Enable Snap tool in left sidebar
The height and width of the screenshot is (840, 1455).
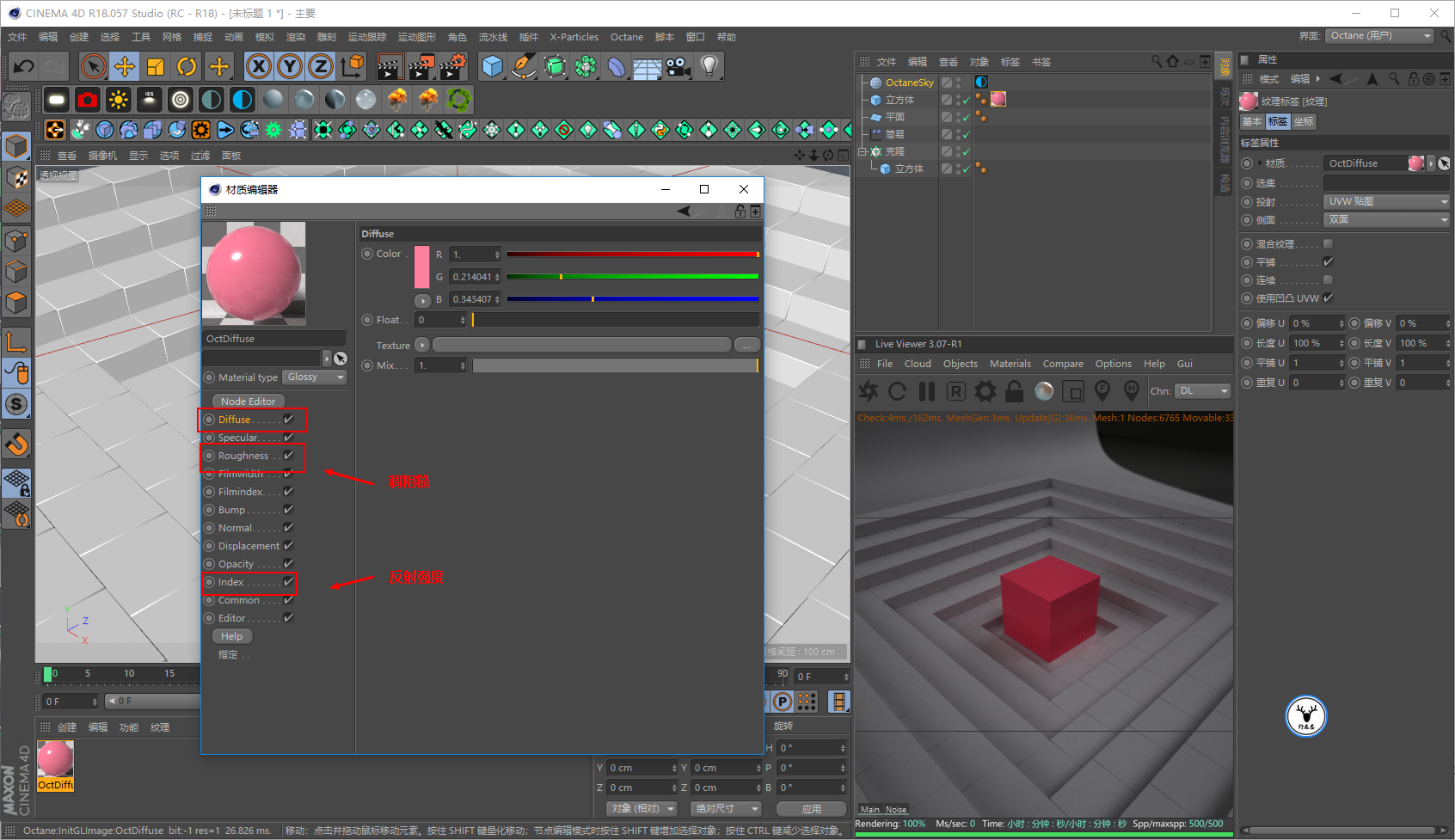coord(16,444)
